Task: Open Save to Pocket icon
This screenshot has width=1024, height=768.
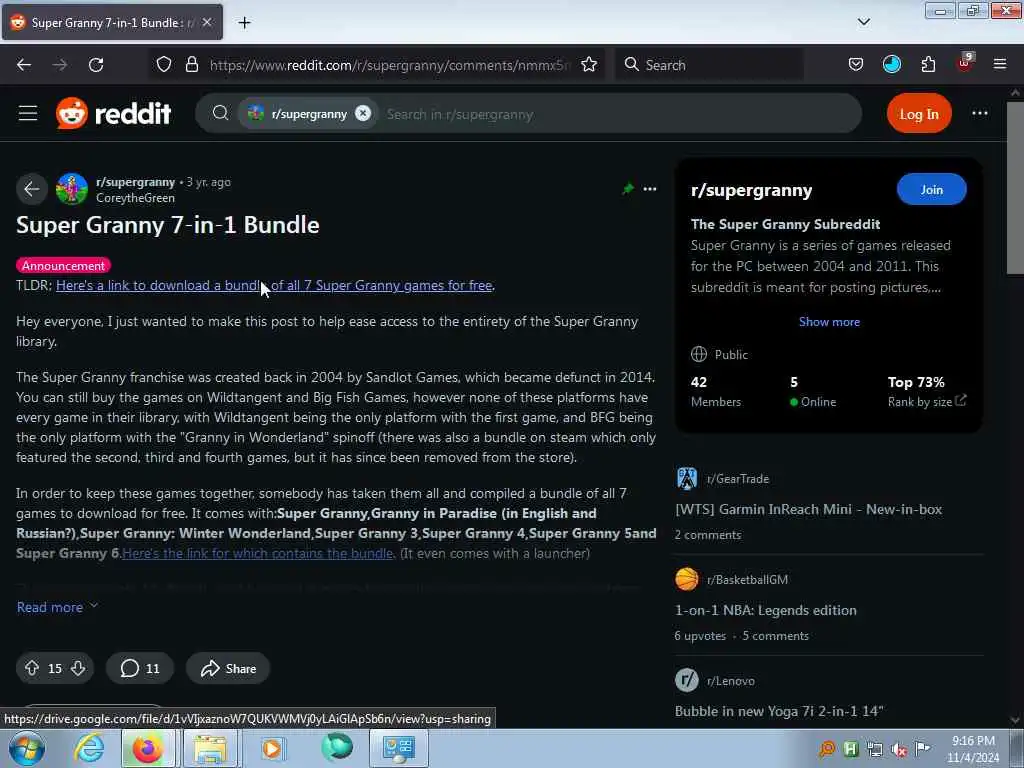Action: [x=856, y=64]
